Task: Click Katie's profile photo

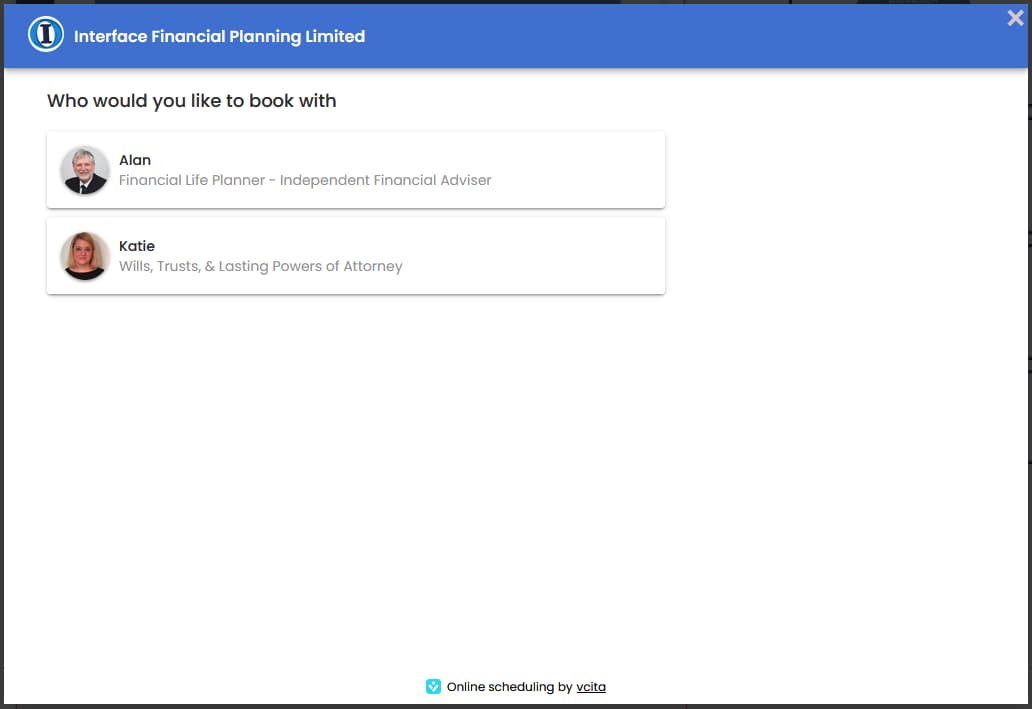Action: (84, 256)
